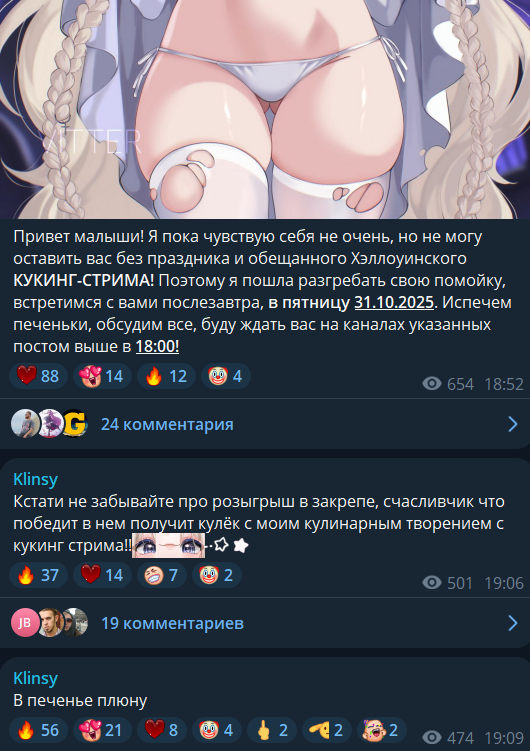Open the anime artwork image in post
This screenshot has width=530, height=751.
[x=265, y=109]
